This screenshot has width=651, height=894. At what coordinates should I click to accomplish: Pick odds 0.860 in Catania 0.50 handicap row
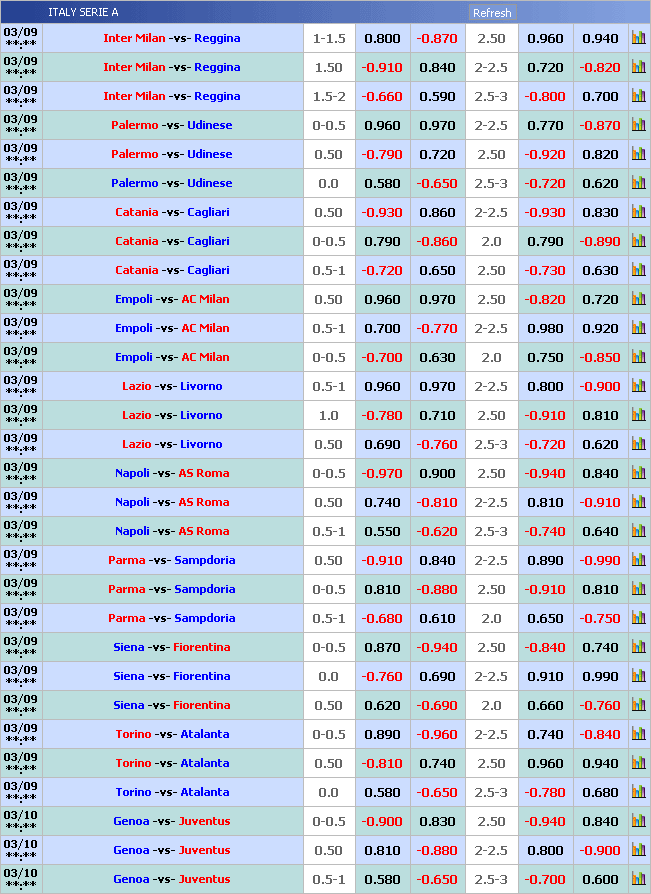[437, 212]
